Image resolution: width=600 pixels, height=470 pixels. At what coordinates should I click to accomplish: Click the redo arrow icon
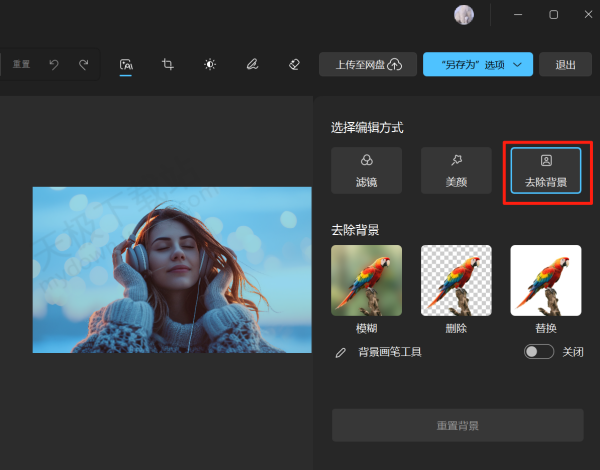click(x=84, y=64)
